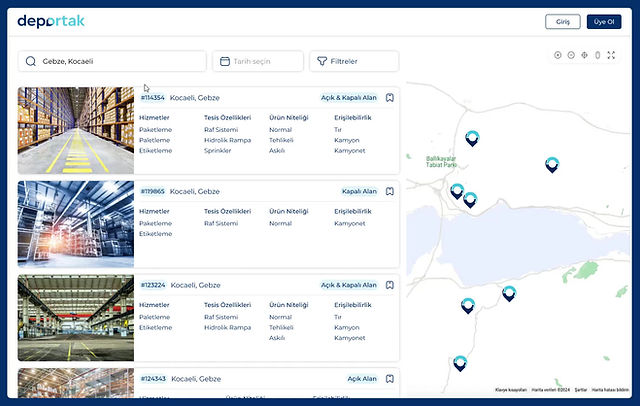This screenshot has height=406, width=640.
Task: Open warehouse photo of listing #123224
Action: (x=76, y=318)
